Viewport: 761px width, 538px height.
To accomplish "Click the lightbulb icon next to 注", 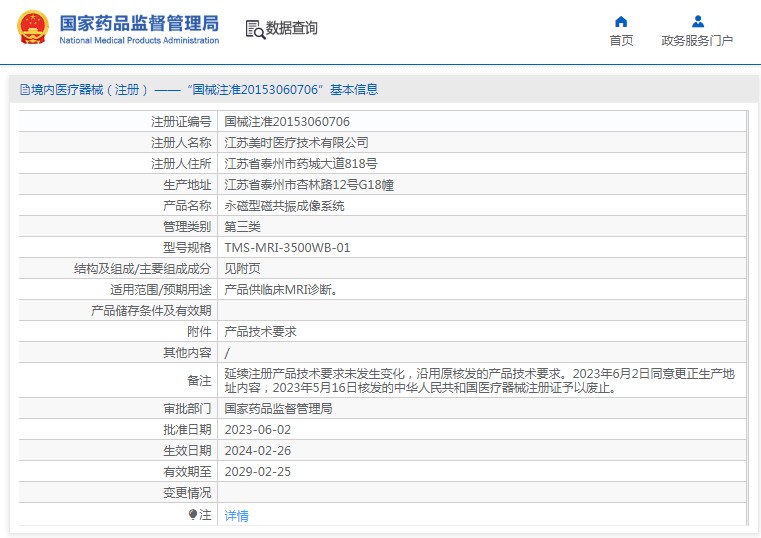I will click(x=192, y=514).
